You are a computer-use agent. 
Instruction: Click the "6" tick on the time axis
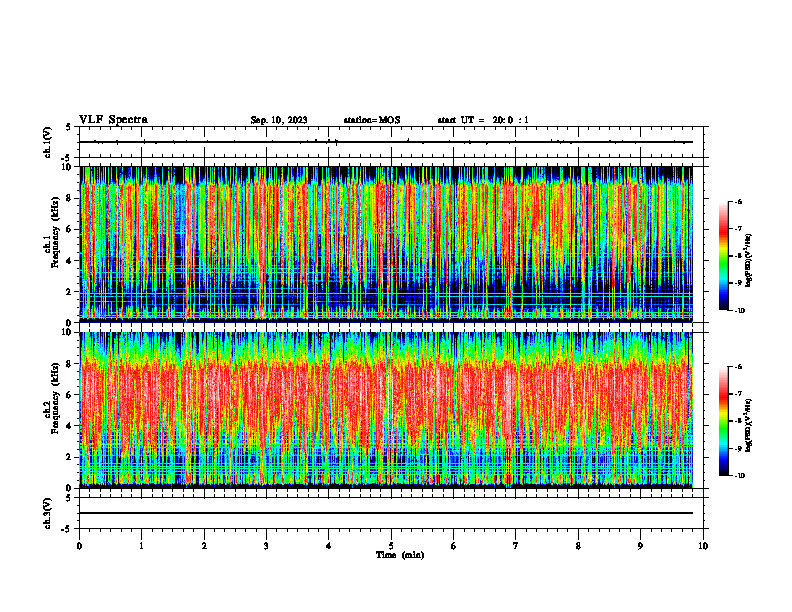[x=454, y=546]
